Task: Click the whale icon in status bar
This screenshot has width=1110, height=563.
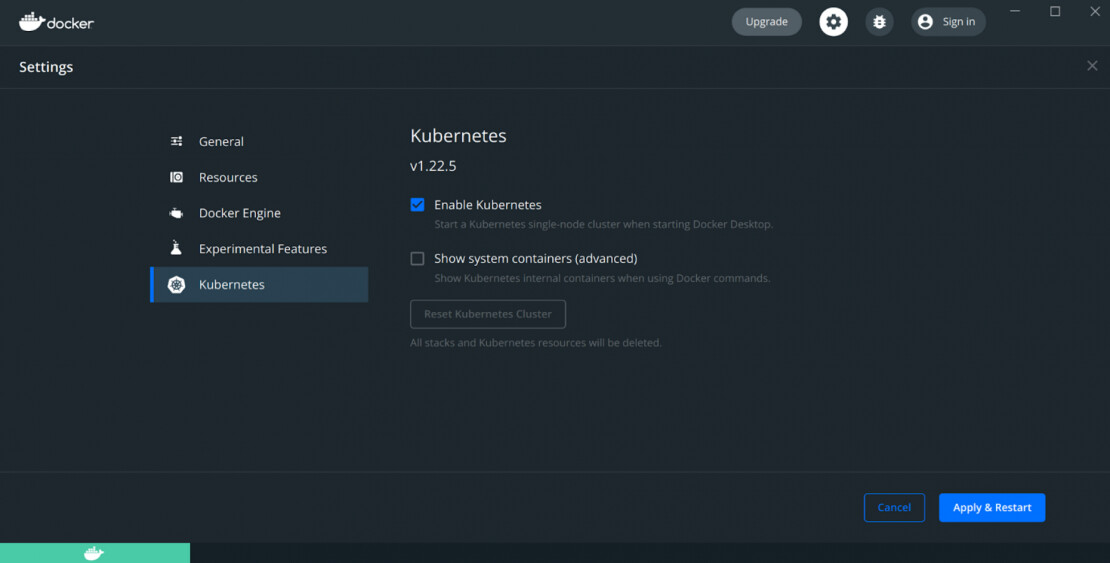Action: point(94,553)
